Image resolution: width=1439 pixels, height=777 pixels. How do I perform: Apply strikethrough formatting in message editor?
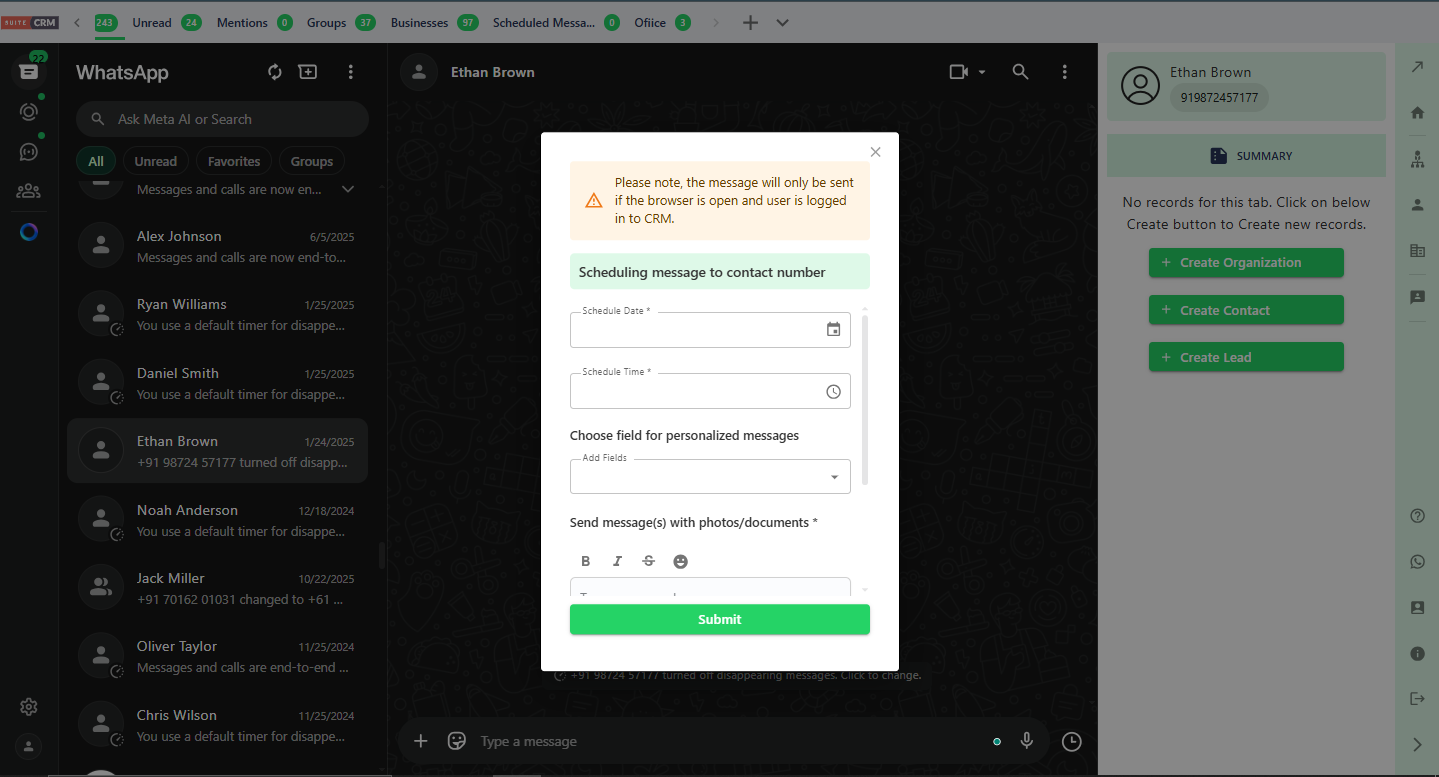point(649,561)
